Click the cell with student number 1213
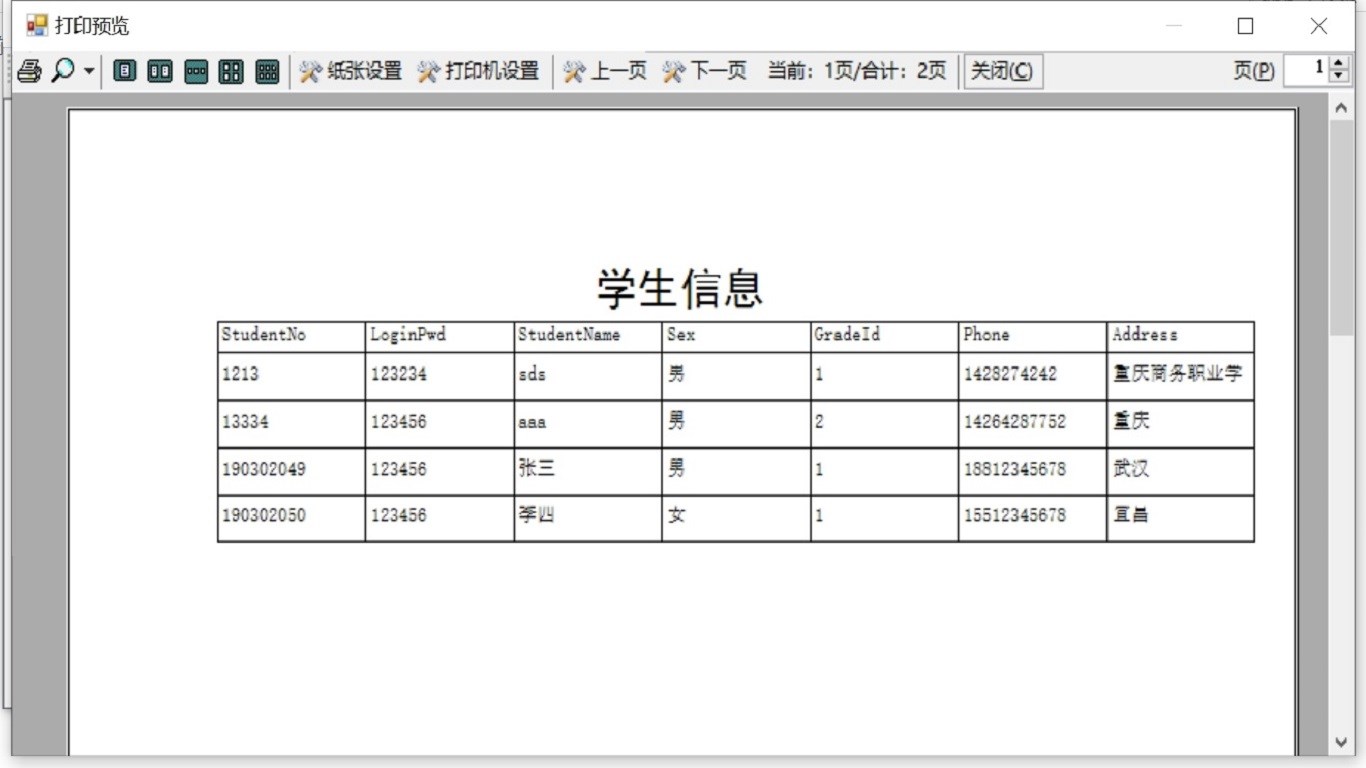Viewport: 1366px width, 768px height. point(291,375)
